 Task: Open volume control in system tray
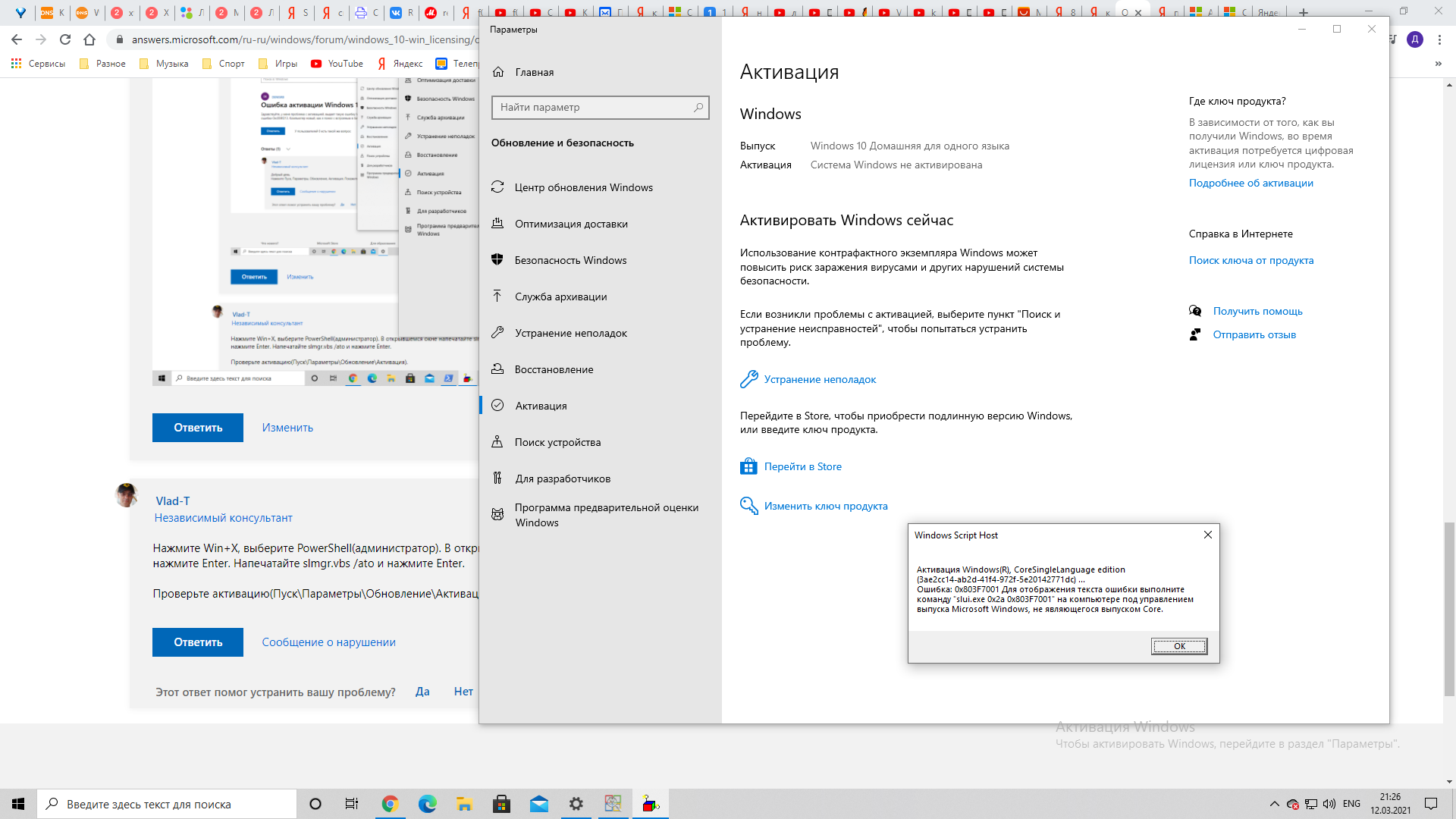[x=1329, y=804]
